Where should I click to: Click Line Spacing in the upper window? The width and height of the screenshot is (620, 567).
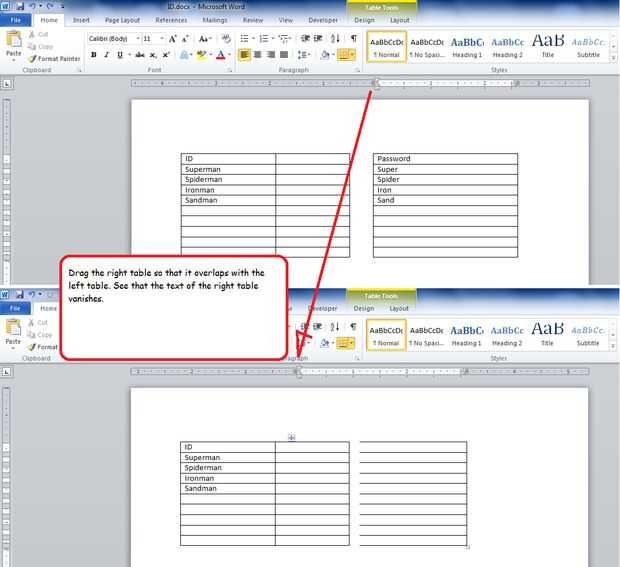(302, 55)
